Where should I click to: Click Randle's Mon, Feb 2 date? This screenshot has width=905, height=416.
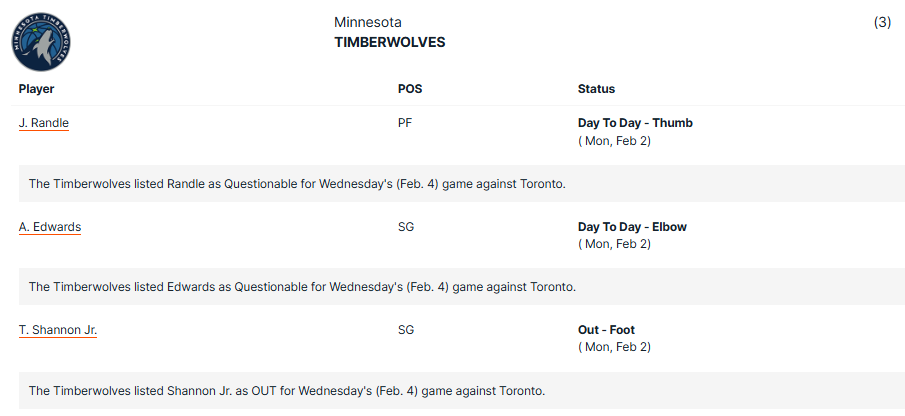coord(614,141)
